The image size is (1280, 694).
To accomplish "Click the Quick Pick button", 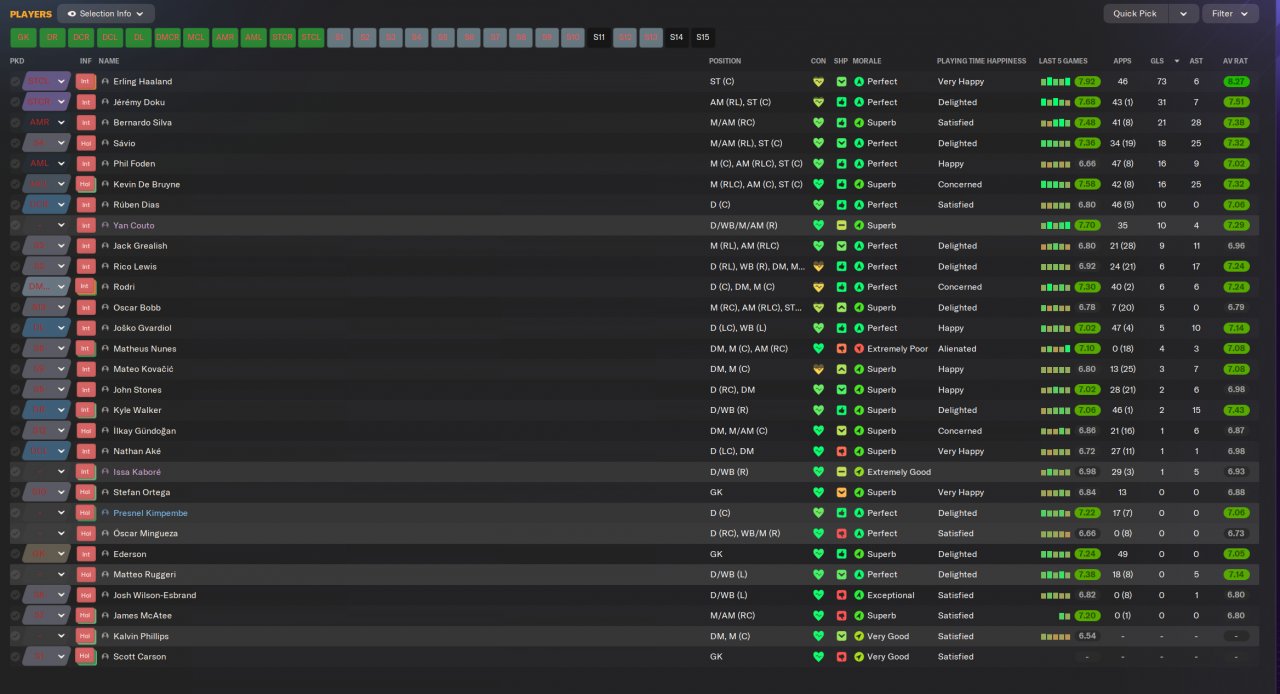I will click(x=1135, y=14).
